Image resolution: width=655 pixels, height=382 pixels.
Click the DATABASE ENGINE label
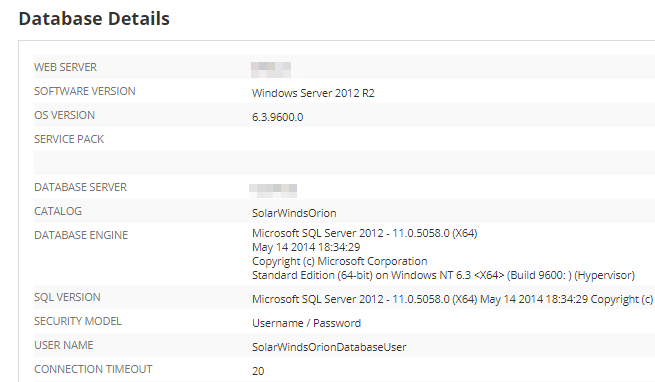(81, 235)
